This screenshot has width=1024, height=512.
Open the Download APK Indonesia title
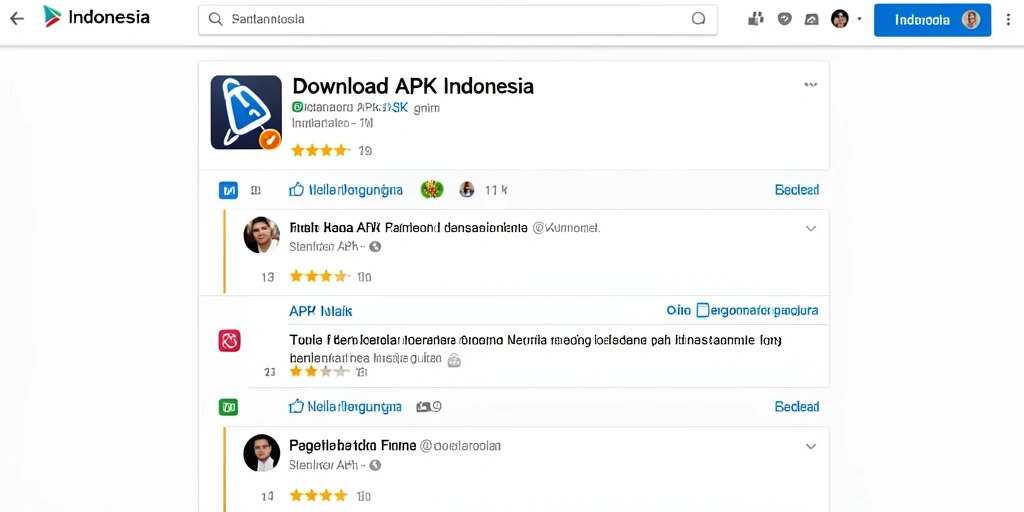413,86
